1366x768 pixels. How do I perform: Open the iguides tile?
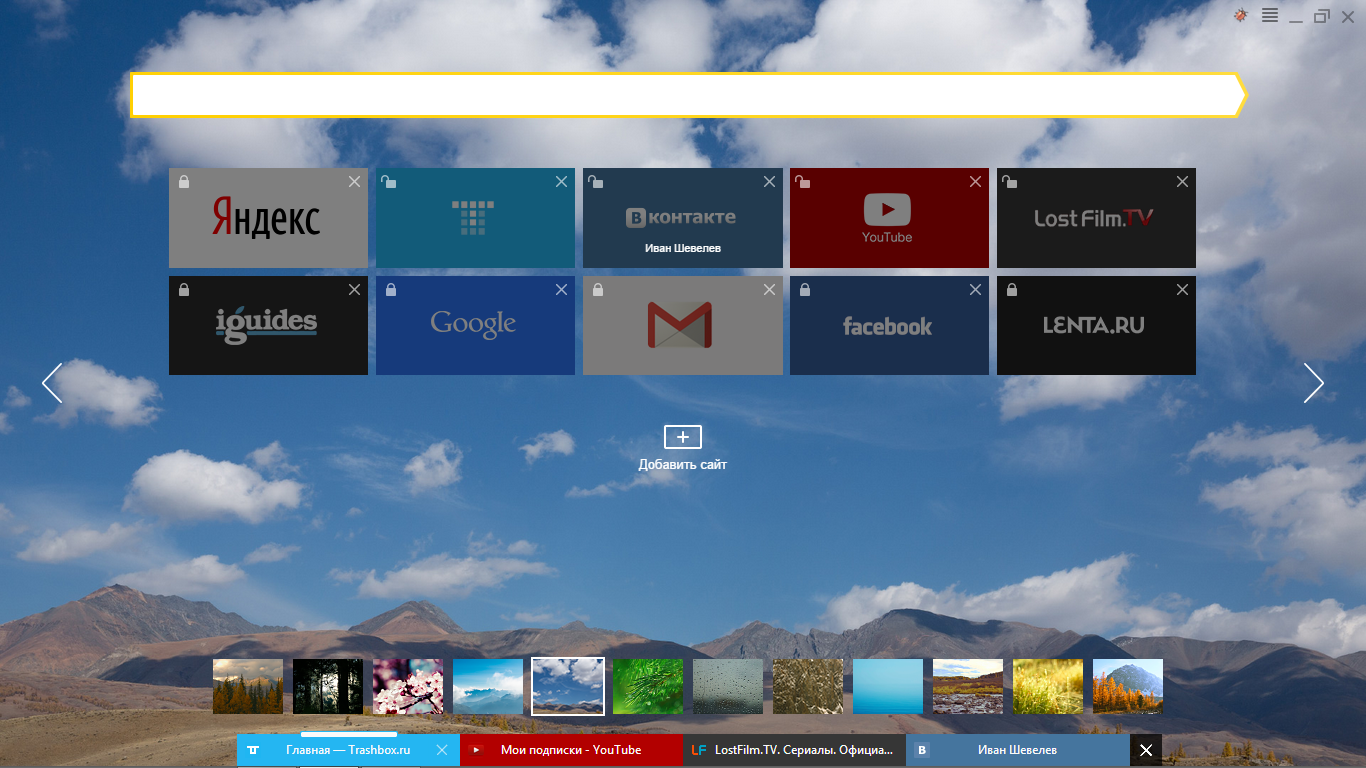point(268,325)
